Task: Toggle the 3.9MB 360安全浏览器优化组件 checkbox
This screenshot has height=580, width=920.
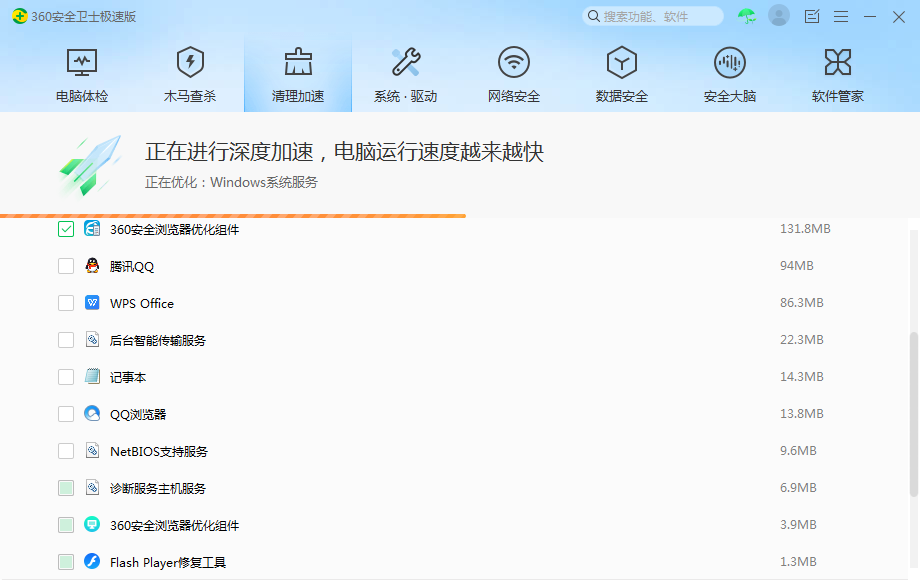Action: click(x=66, y=525)
